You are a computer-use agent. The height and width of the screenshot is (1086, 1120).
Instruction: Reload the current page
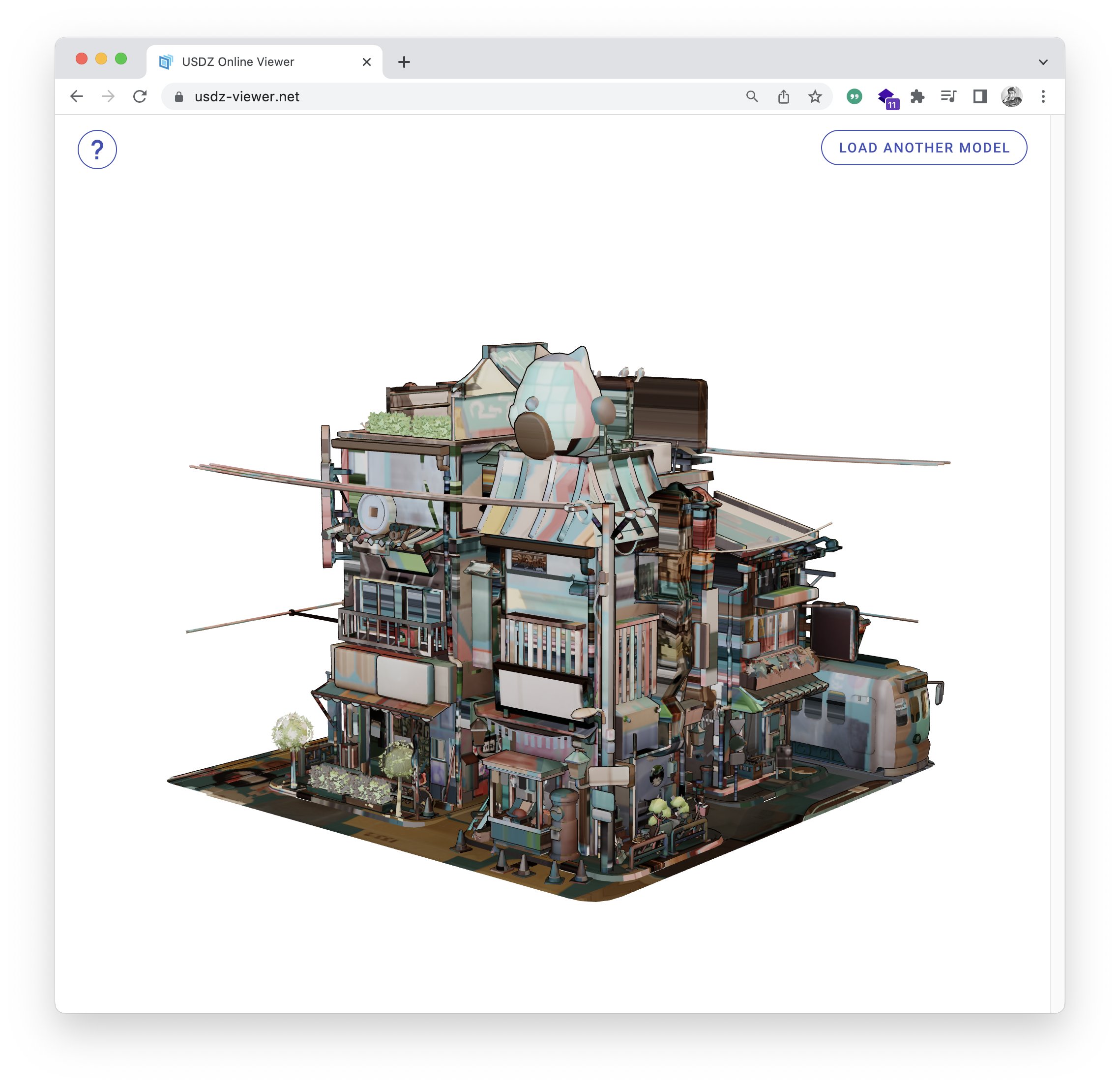(140, 96)
